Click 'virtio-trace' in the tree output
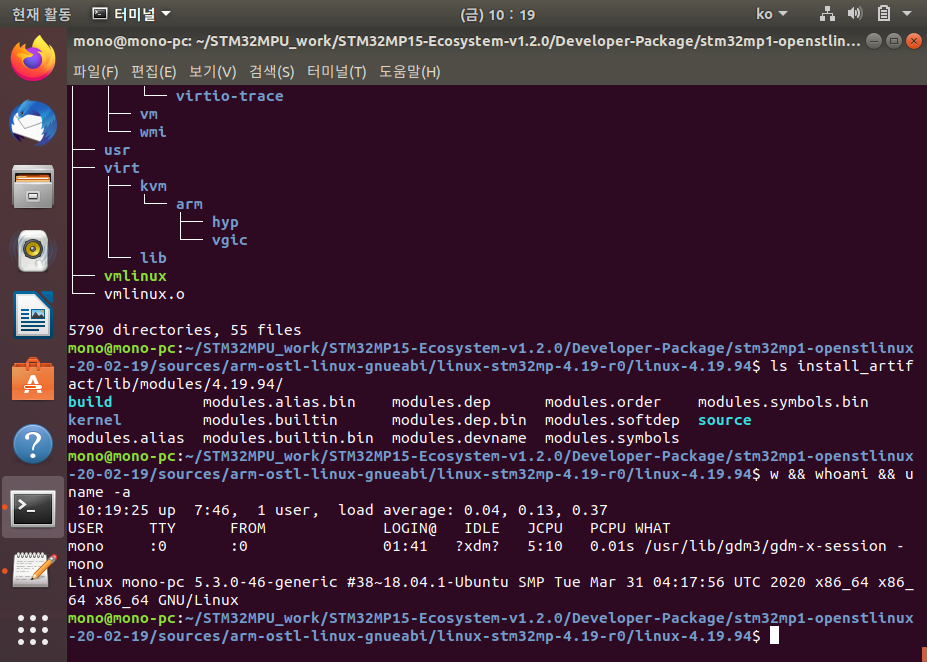The width and height of the screenshot is (927, 662). (229, 96)
